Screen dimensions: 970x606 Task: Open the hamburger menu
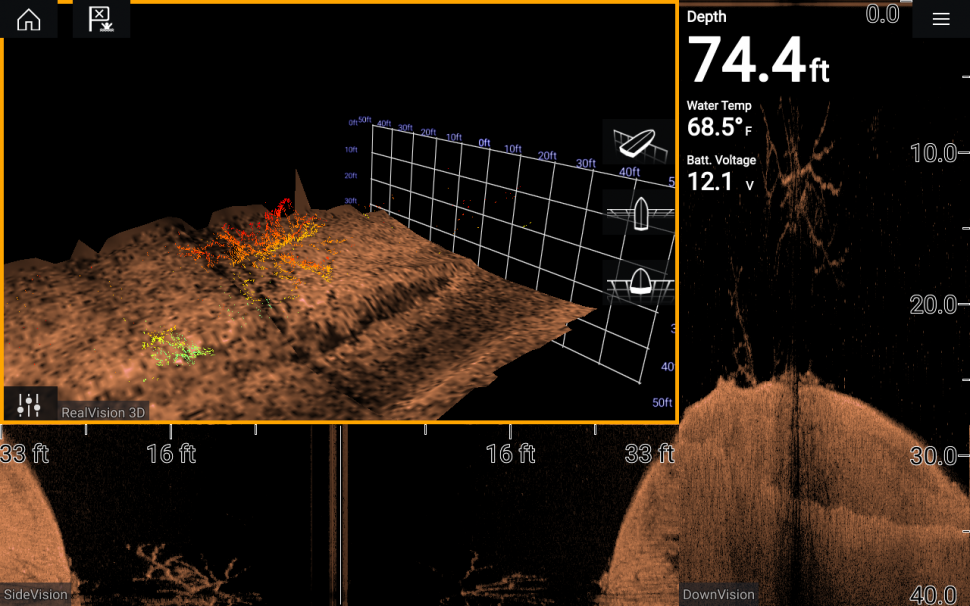pyautogui.click(x=940, y=19)
